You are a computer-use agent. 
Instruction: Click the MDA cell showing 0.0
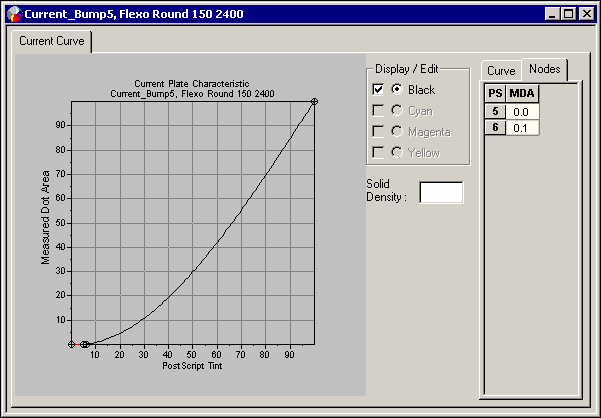pyautogui.click(x=522, y=111)
